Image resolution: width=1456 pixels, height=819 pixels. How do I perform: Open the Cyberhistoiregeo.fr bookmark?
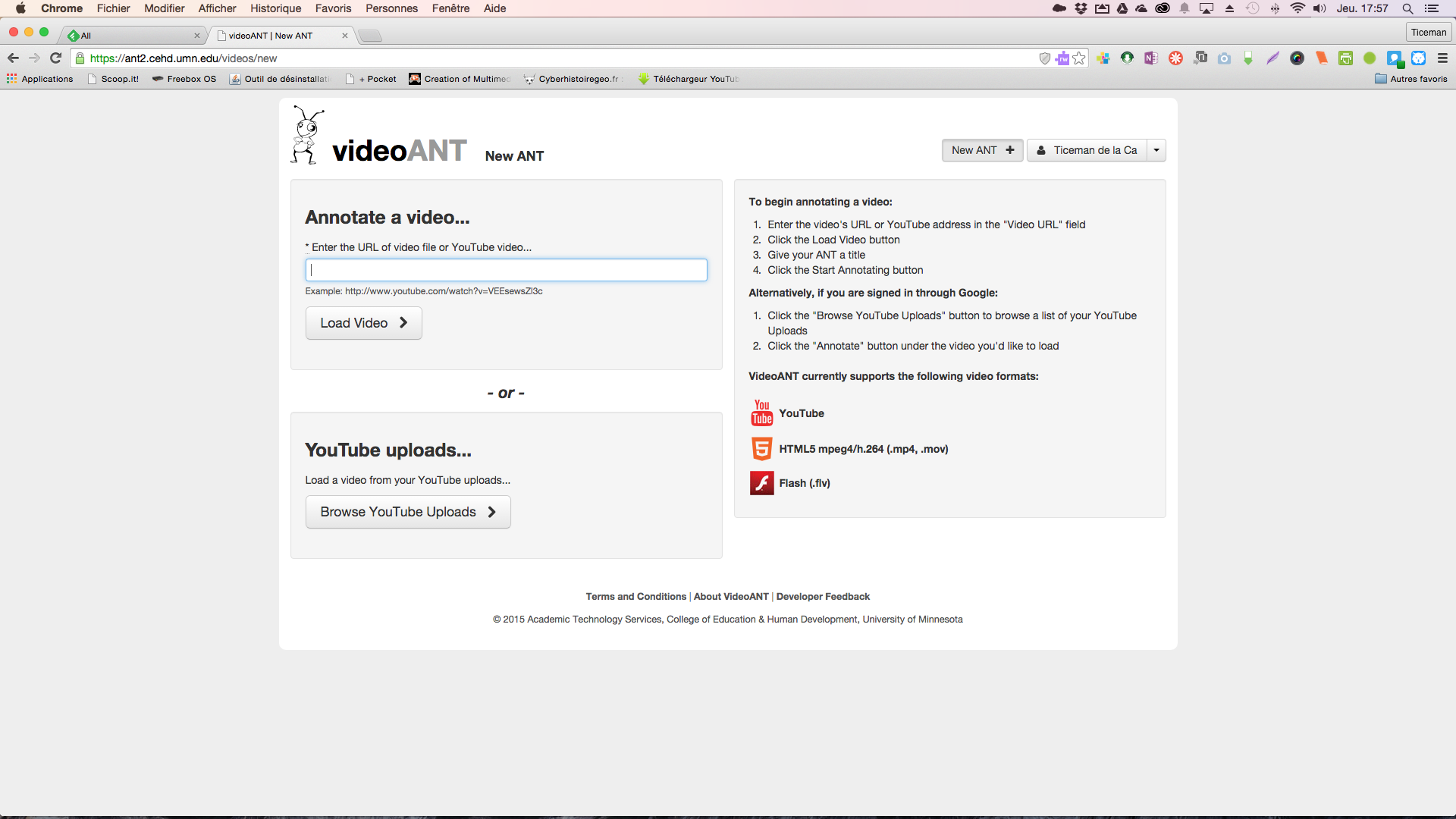(572, 79)
